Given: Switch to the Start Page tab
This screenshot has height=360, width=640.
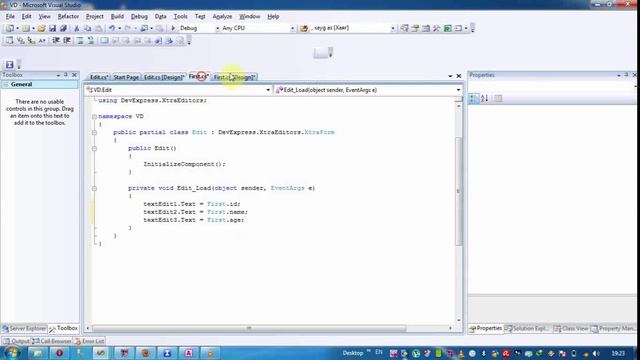Looking at the screenshot, I should [x=126, y=77].
